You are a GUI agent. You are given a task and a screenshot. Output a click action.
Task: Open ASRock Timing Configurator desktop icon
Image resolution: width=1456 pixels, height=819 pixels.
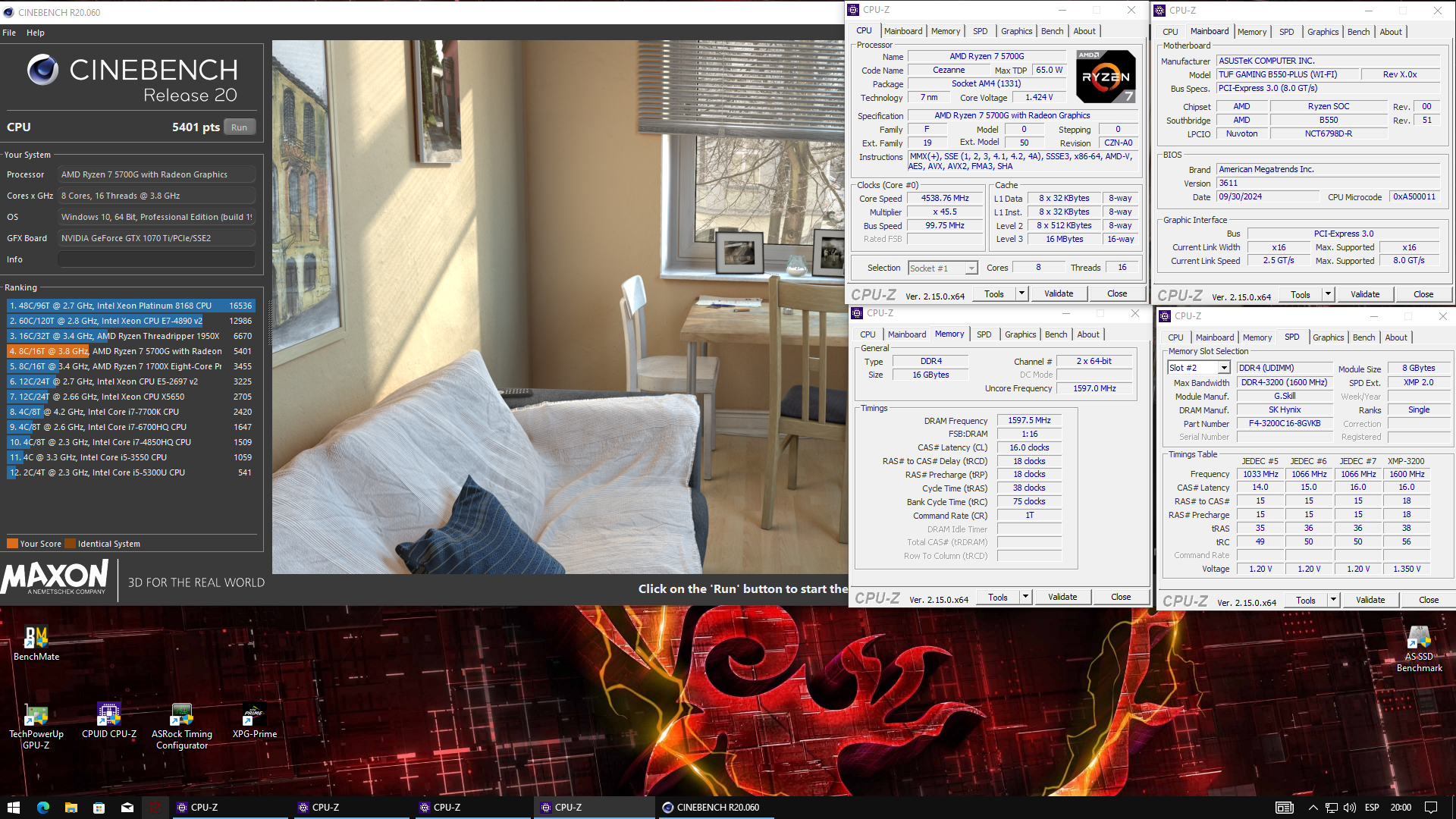(x=182, y=726)
